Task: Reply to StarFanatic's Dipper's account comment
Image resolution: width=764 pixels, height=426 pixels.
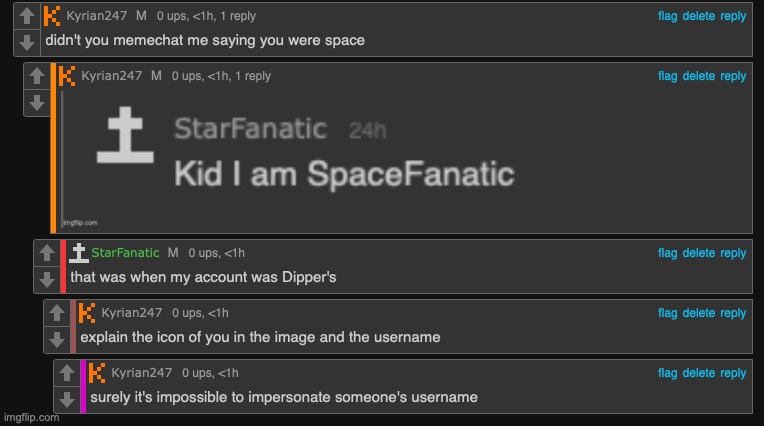Action: [733, 253]
